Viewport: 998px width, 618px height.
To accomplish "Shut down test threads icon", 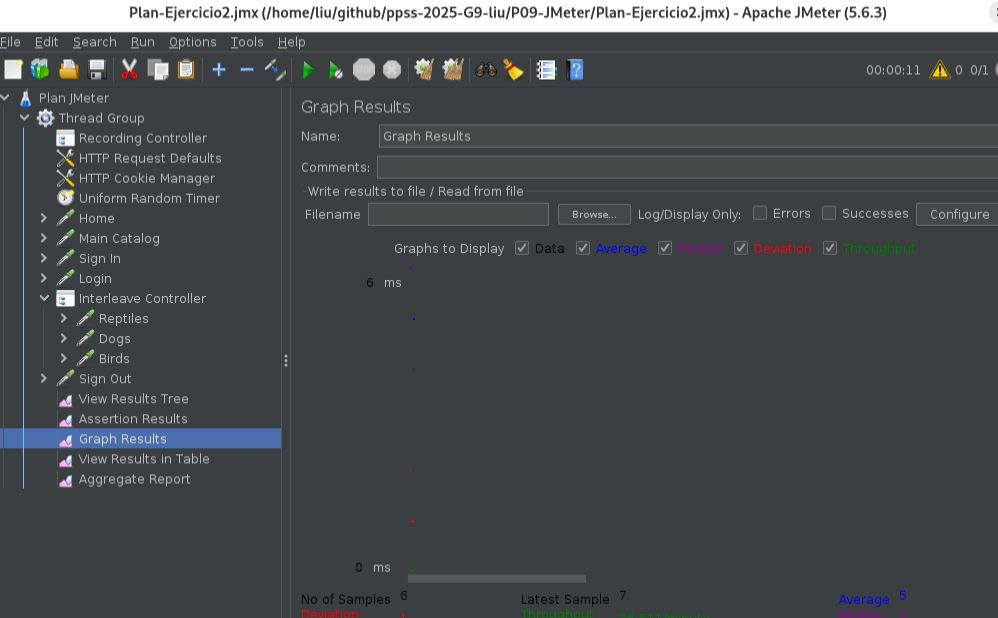I will point(392,69).
